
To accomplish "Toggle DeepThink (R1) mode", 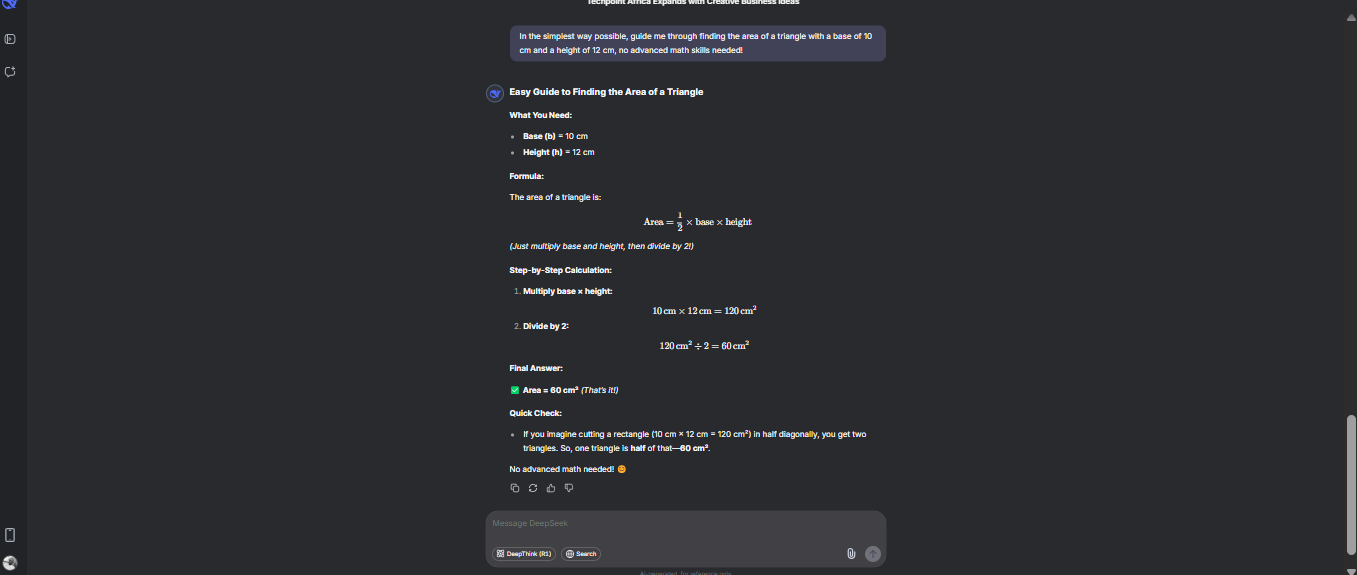I will (524, 553).
